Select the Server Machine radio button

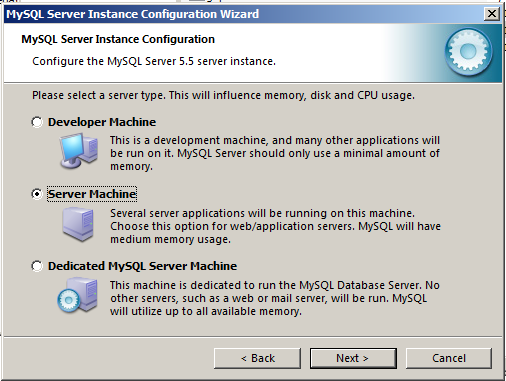37,194
